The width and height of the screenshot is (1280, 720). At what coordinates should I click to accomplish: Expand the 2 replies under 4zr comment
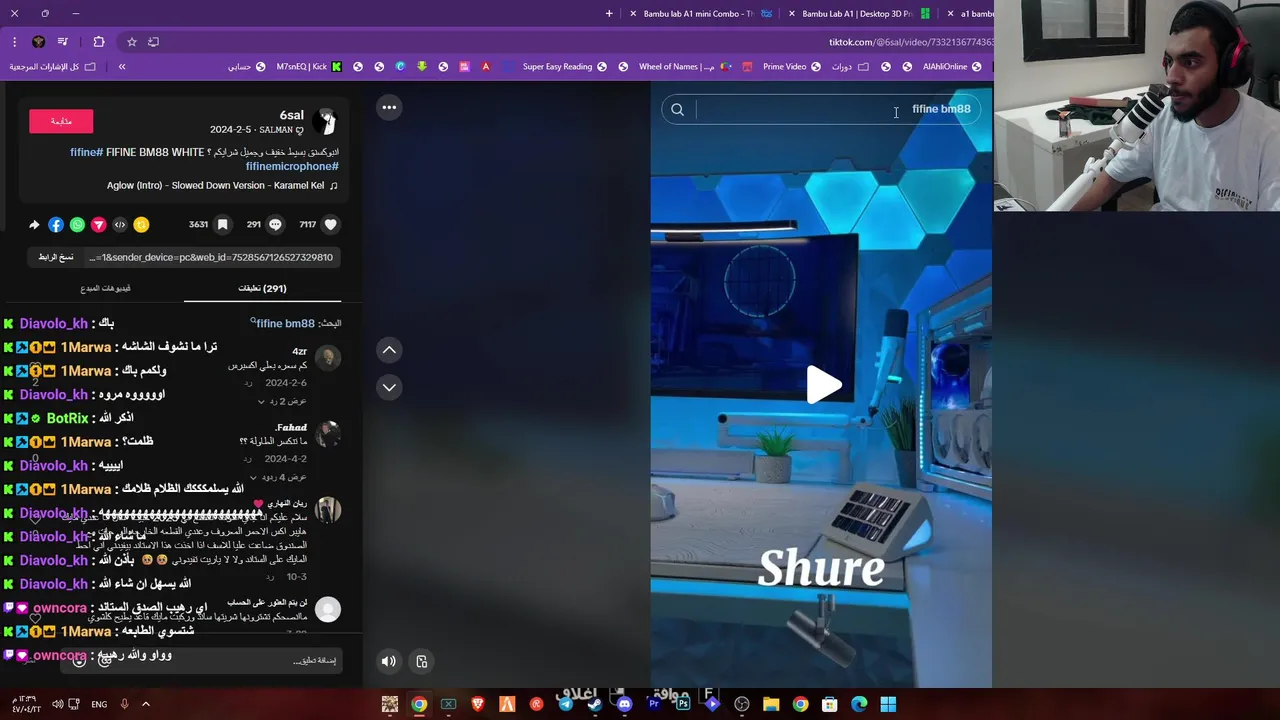pyautogui.click(x=283, y=401)
